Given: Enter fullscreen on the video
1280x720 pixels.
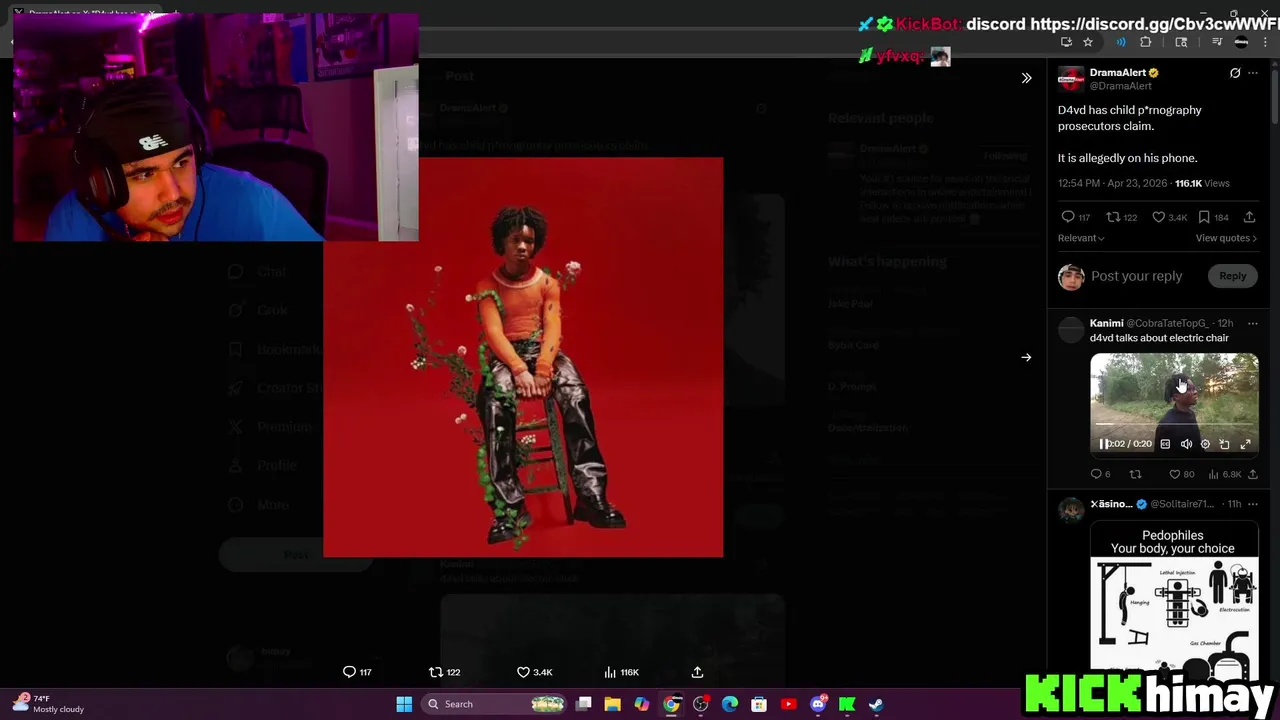Looking at the screenshot, I should pos(1246,444).
